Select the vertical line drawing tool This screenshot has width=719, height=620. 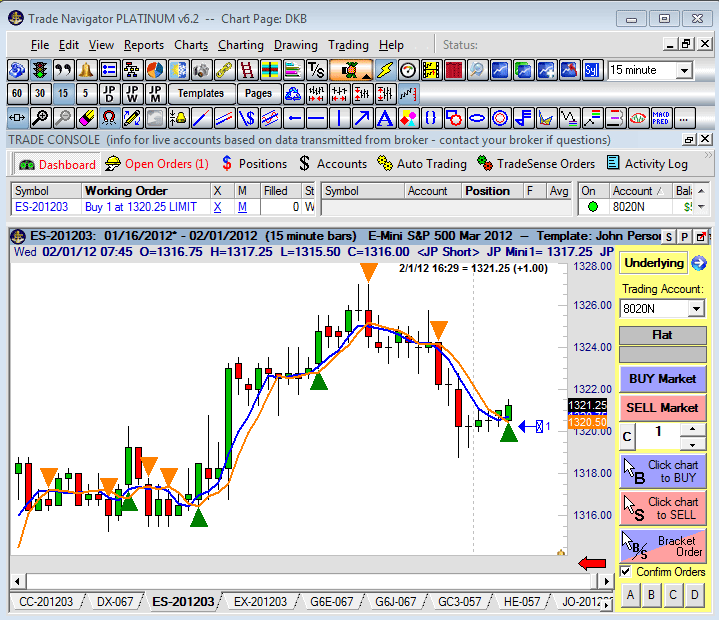(x=339, y=118)
